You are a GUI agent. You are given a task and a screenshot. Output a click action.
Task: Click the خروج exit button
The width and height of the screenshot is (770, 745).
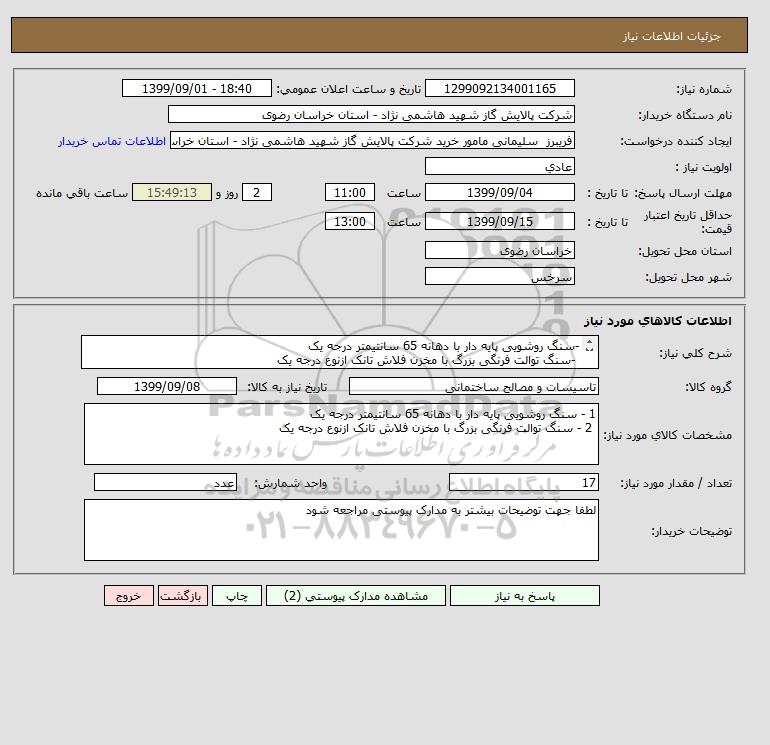(x=129, y=596)
